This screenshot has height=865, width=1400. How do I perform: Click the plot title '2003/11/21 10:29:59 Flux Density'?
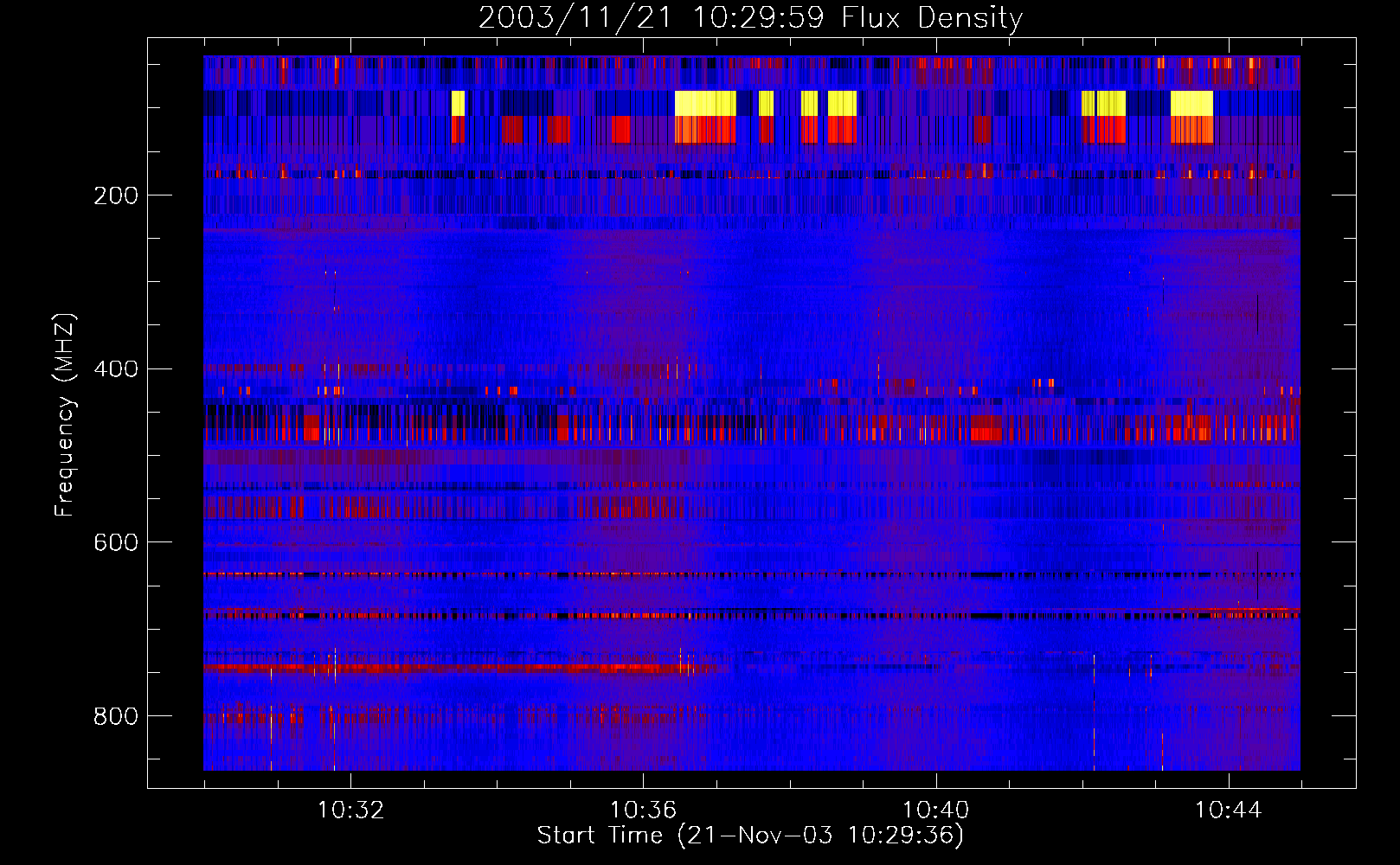(x=750, y=18)
